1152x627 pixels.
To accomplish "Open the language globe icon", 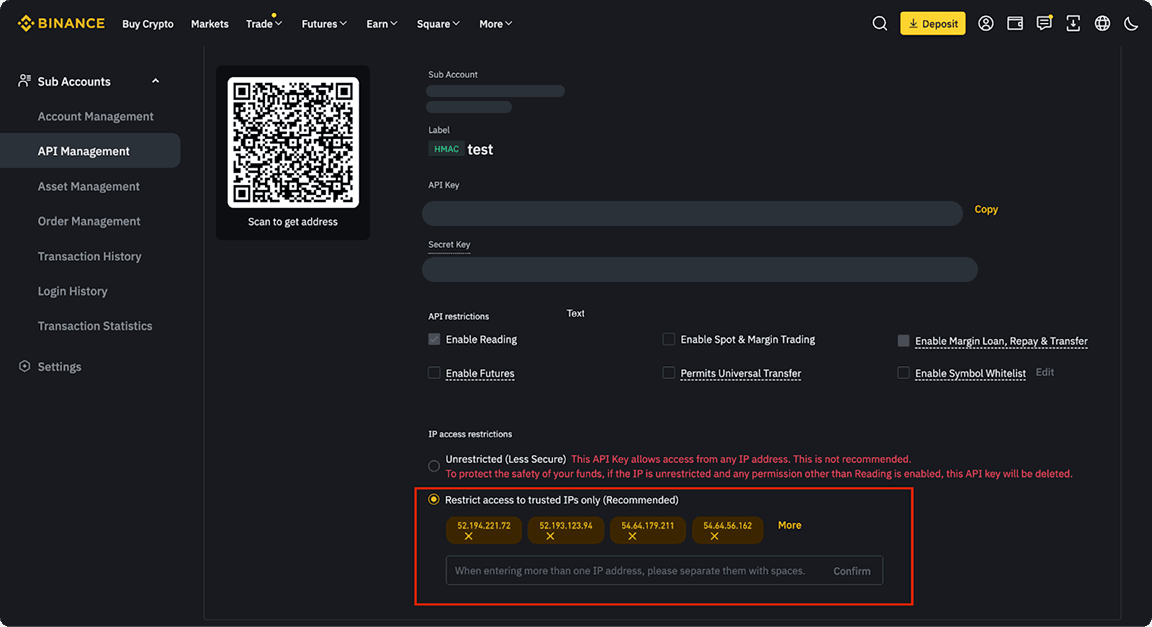I will pos(1102,22).
